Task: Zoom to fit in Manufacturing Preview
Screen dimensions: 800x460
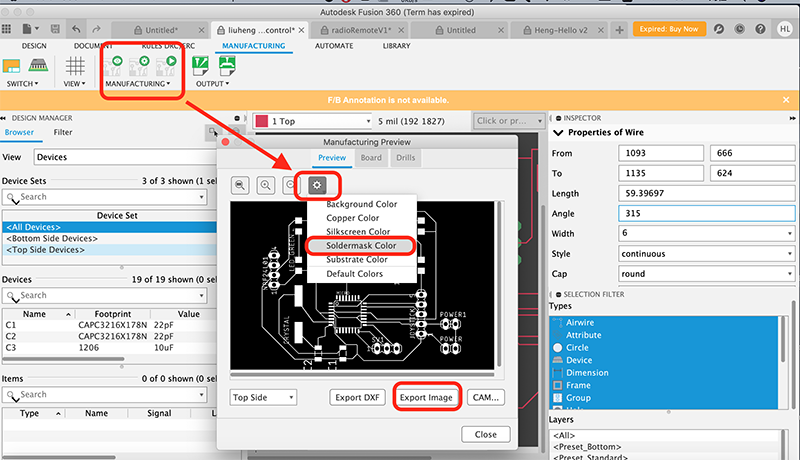Action: pyautogui.click(x=240, y=185)
